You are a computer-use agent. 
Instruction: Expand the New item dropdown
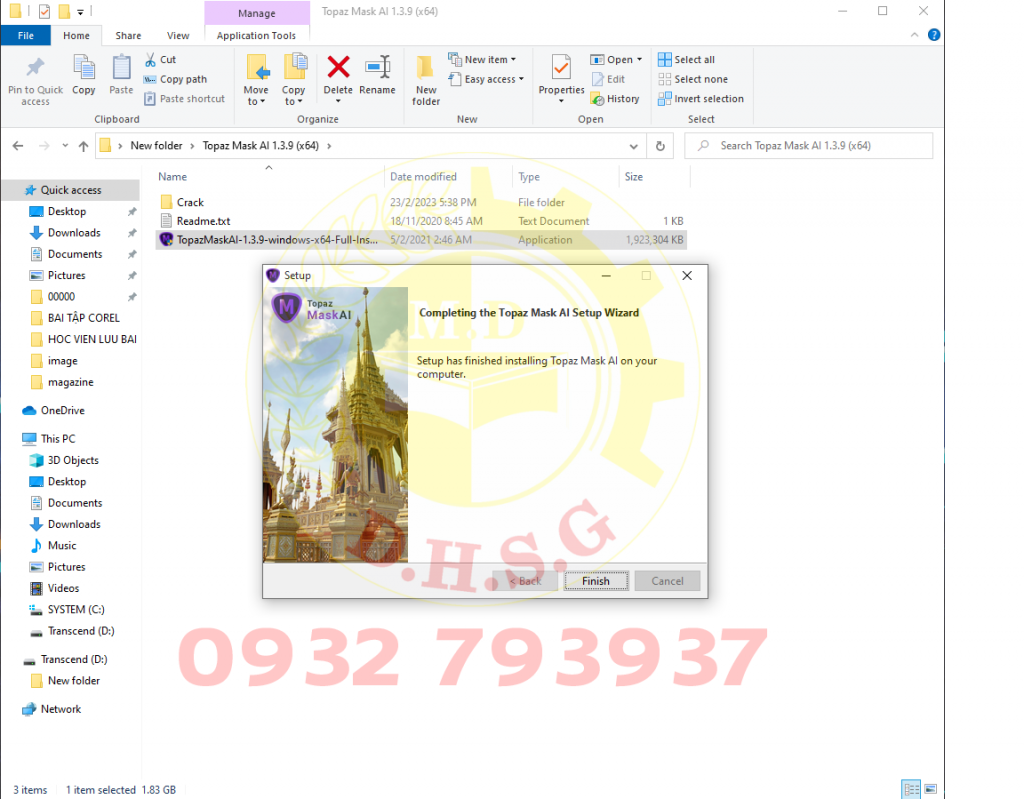pyautogui.click(x=513, y=59)
